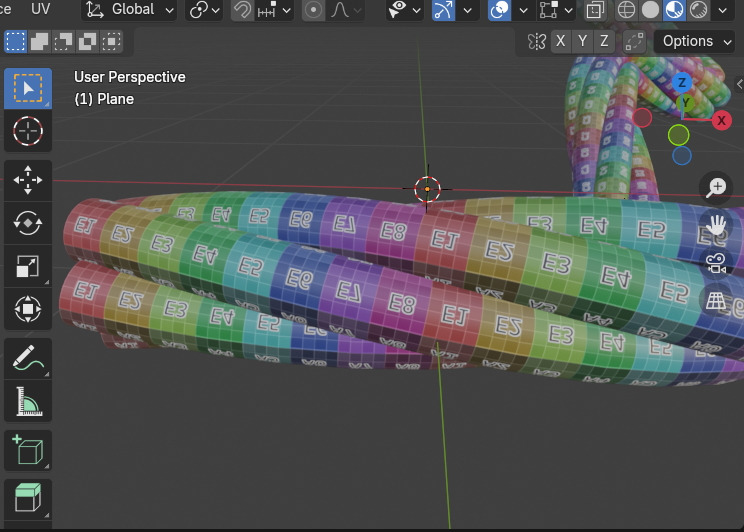Viewport: 744px width, 532px height.
Task: Pick the Annotate pencil tool
Action: pyautogui.click(x=28, y=358)
